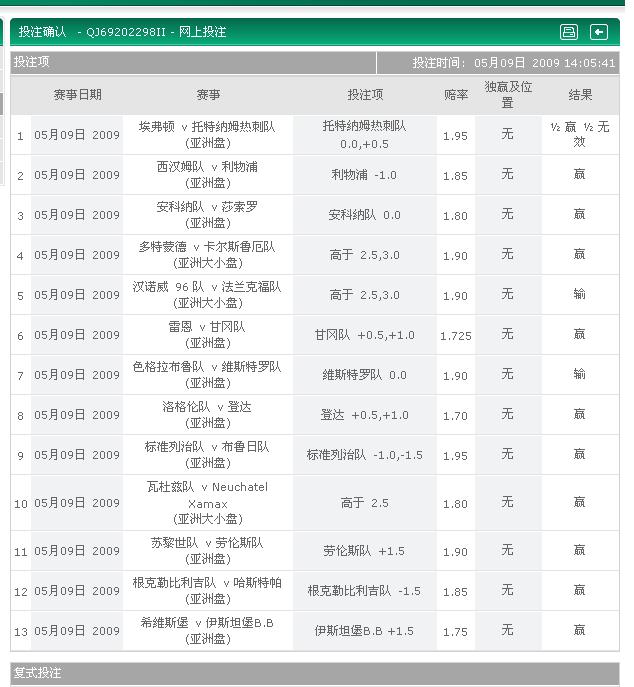The width and height of the screenshot is (634, 687).
Task: Click the 投注时间 05月09日 2009 14:05:41 text
Action: click(x=514, y=63)
